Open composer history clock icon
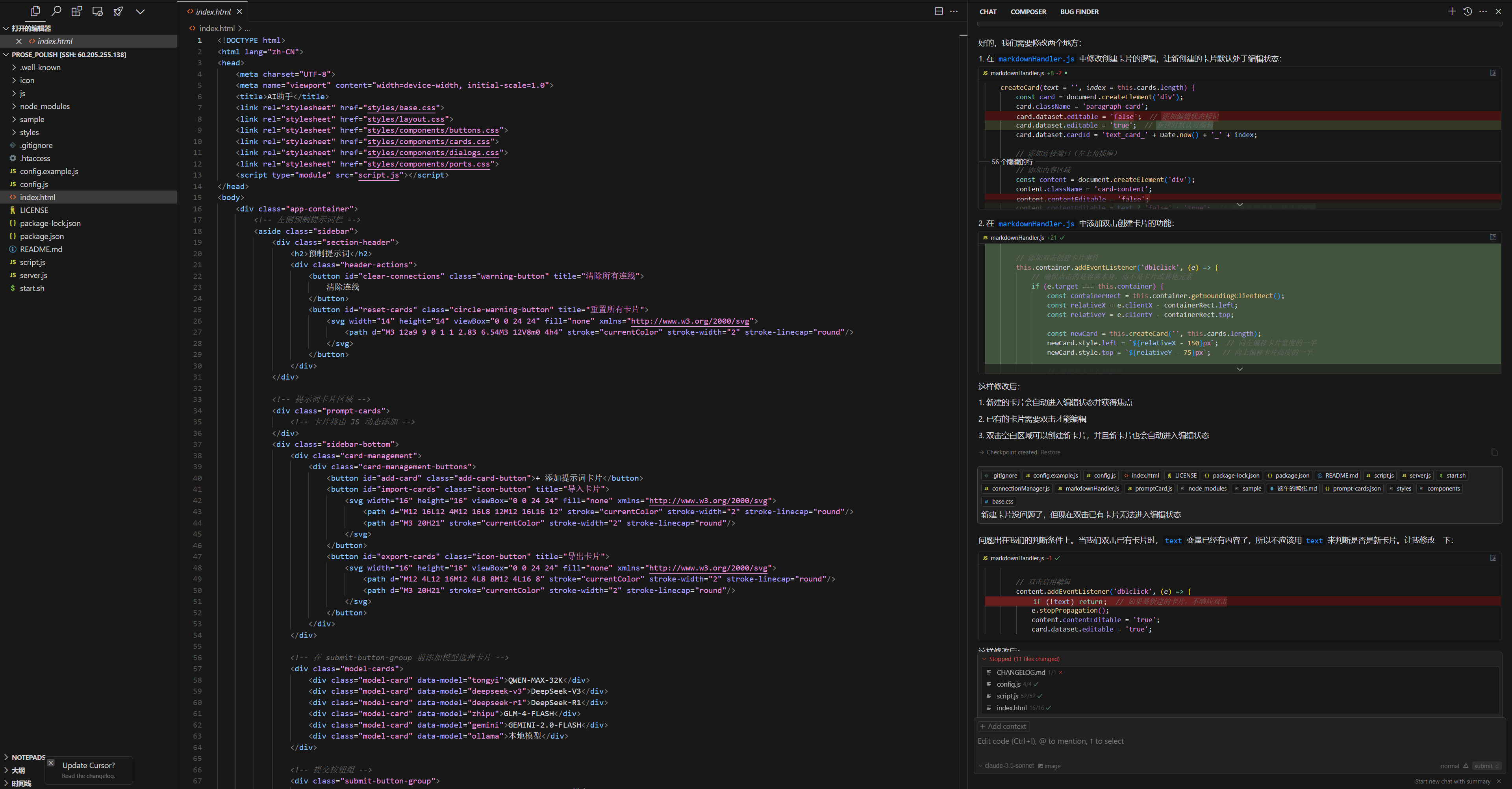The width and height of the screenshot is (1512, 789). coord(1468,11)
